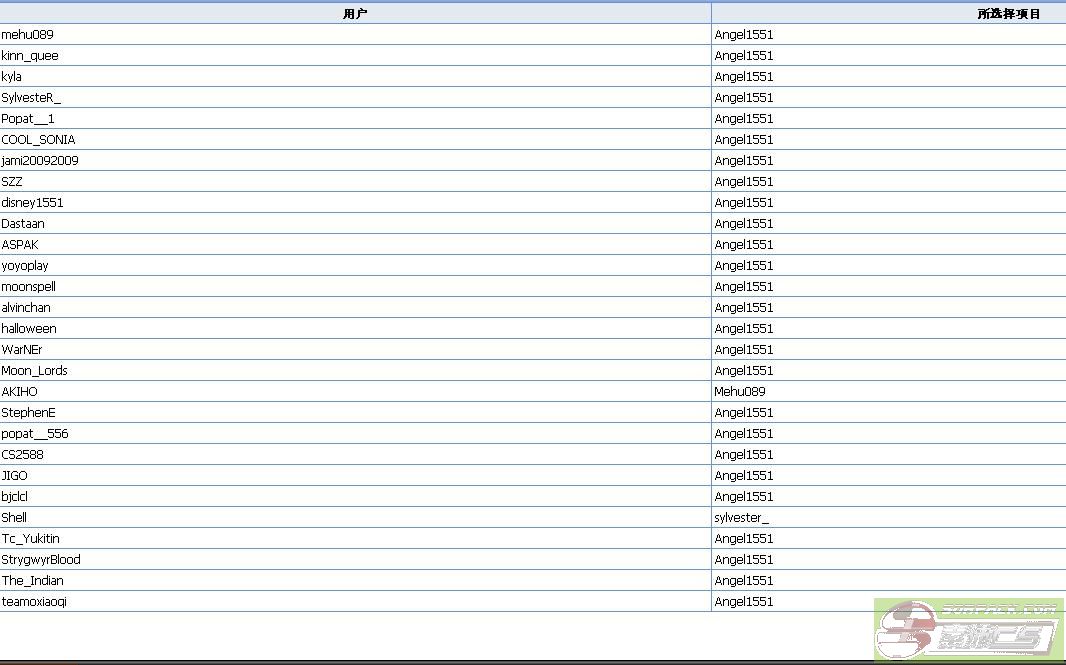Viewport: 1066px width, 665px height.
Task: Click the Tc_Yukitin user entry
Action: pos(31,539)
